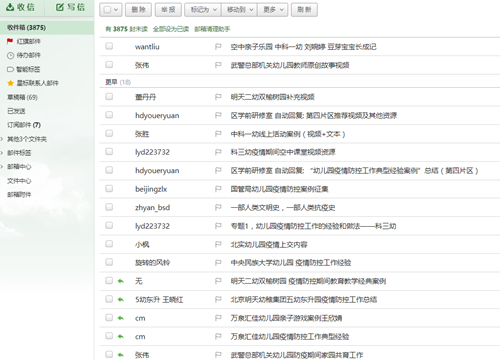500x360 pixels.
Task: Click the 写信 compose pencil icon
Action: [60, 7]
